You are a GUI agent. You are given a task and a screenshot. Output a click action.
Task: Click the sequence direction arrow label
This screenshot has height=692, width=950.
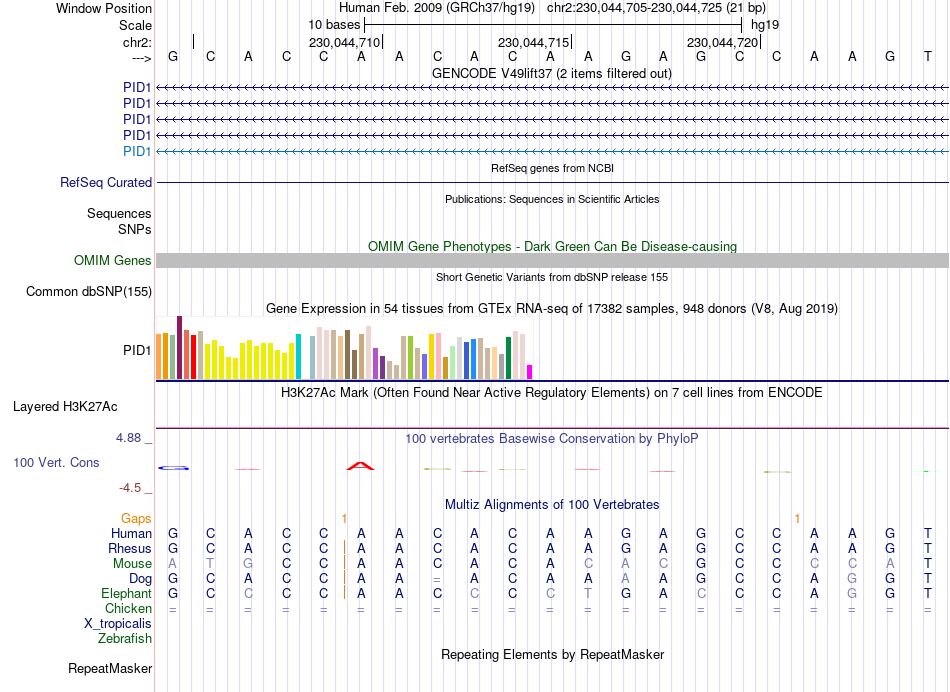point(141,58)
